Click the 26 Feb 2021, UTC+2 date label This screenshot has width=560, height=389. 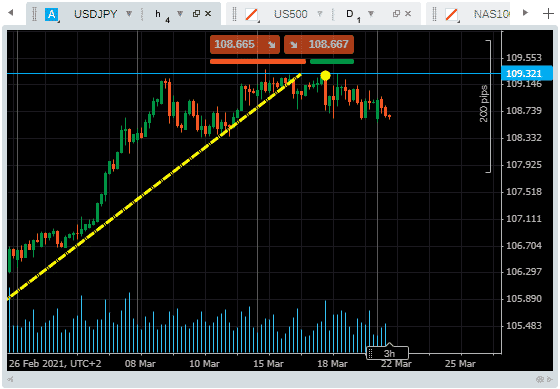coord(55,364)
